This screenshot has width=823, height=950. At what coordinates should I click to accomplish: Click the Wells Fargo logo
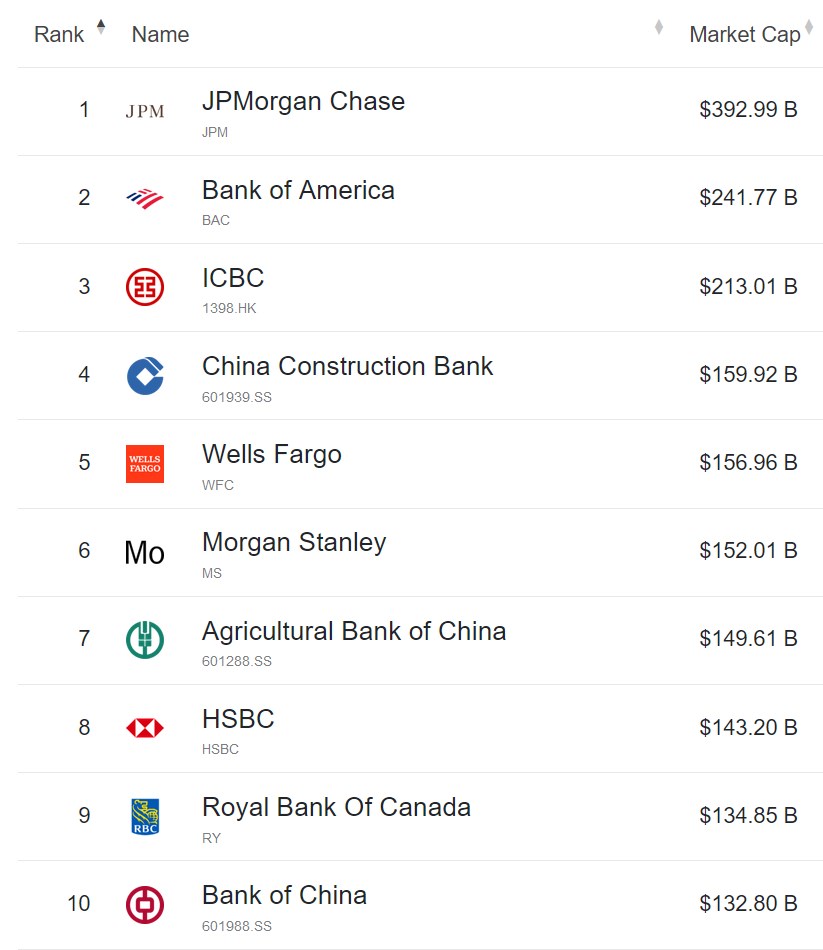point(145,464)
